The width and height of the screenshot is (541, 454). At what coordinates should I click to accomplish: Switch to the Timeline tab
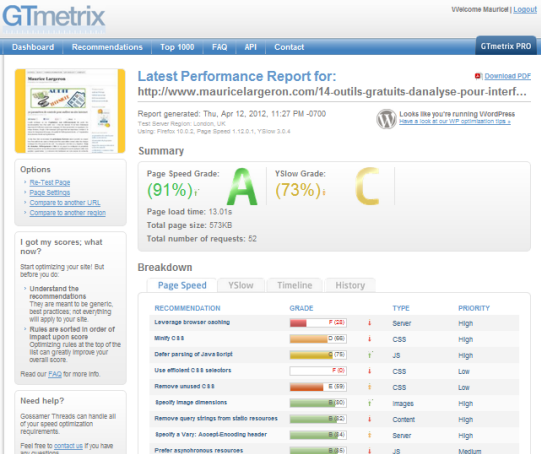(x=295, y=285)
